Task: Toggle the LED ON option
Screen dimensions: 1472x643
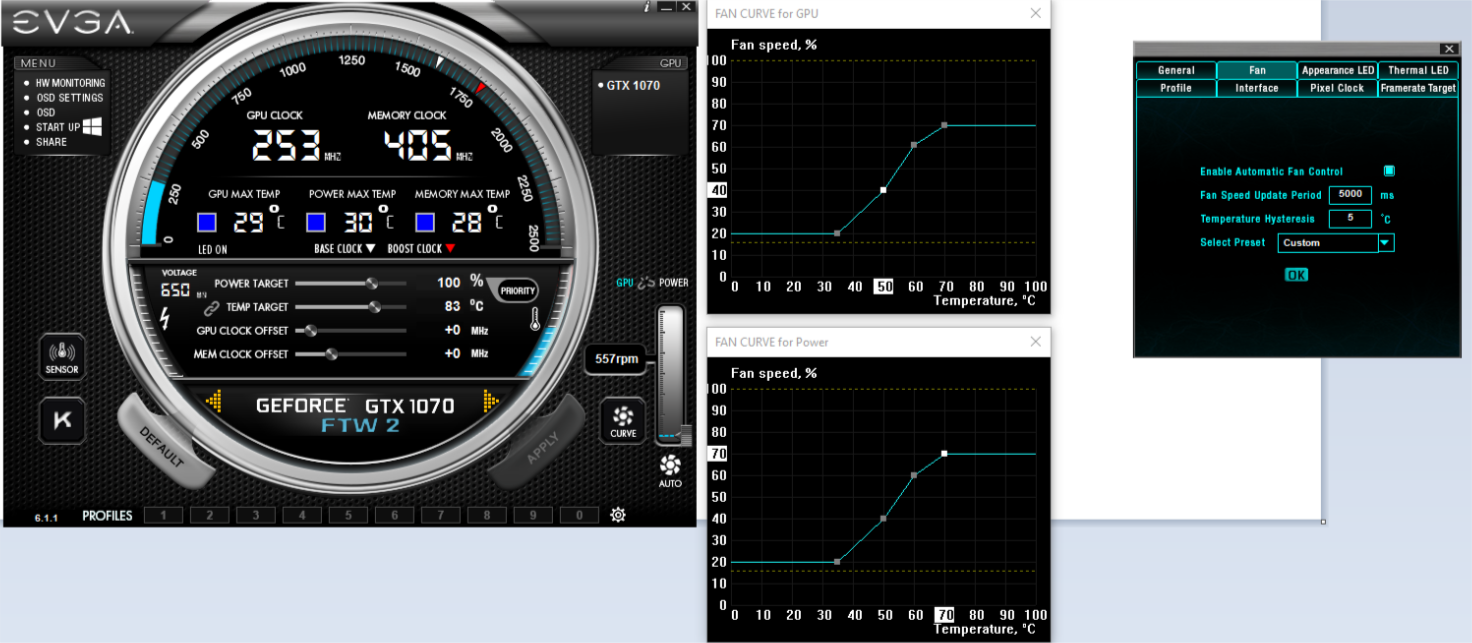Action: pyautogui.click(x=212, y=249)
